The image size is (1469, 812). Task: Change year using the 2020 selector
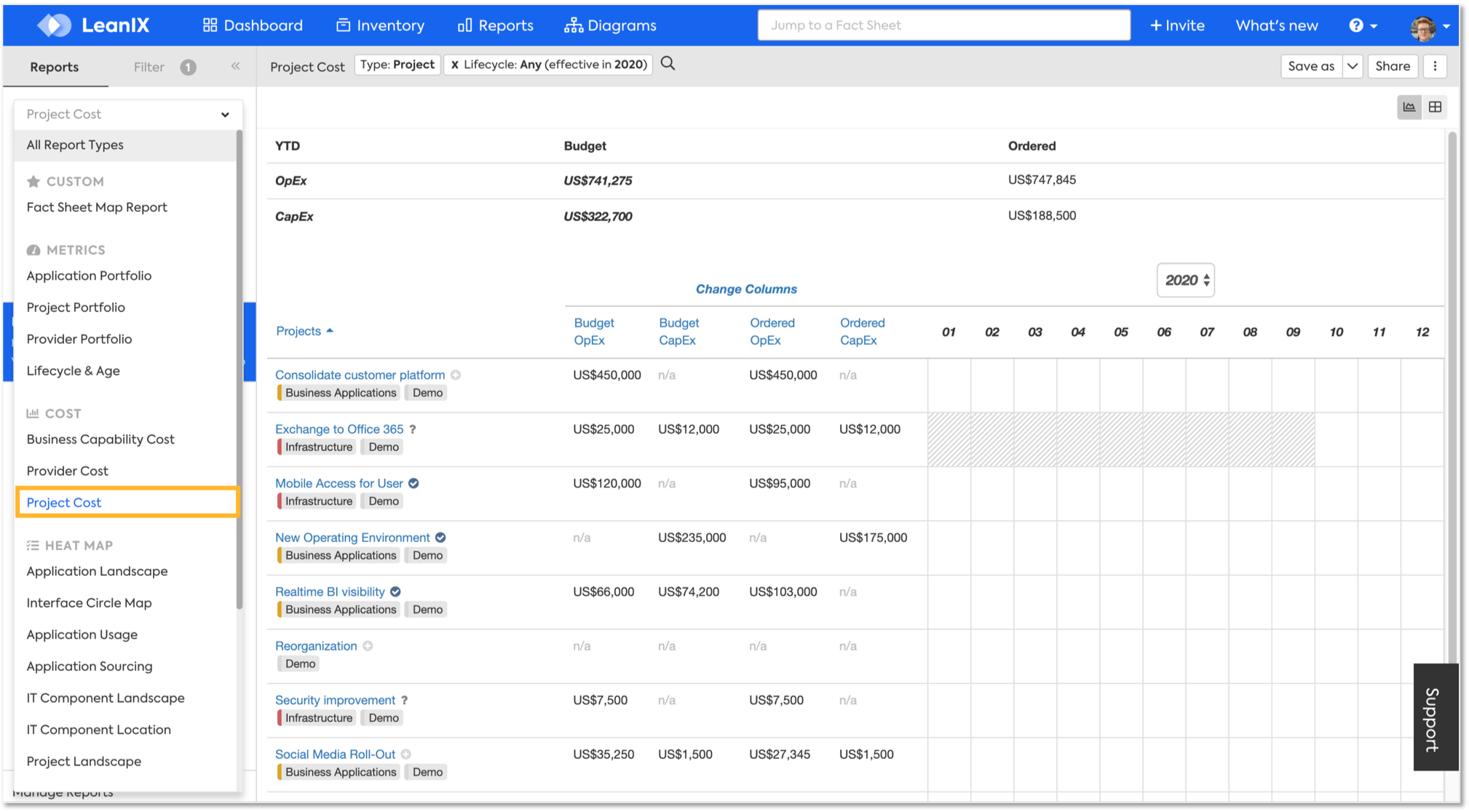pos(1186,280)
